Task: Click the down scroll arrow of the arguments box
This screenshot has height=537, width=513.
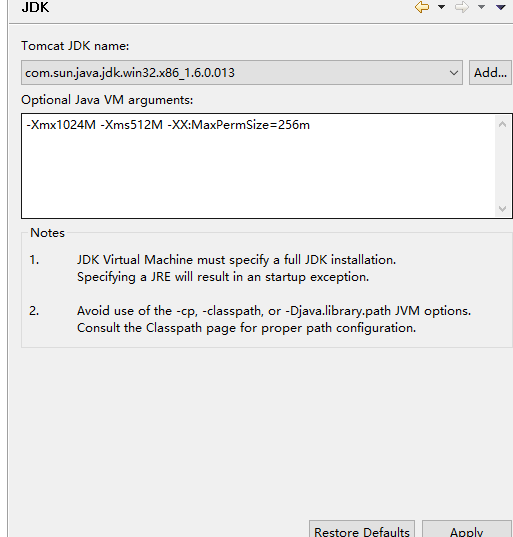Action: (x=502, y=209)
